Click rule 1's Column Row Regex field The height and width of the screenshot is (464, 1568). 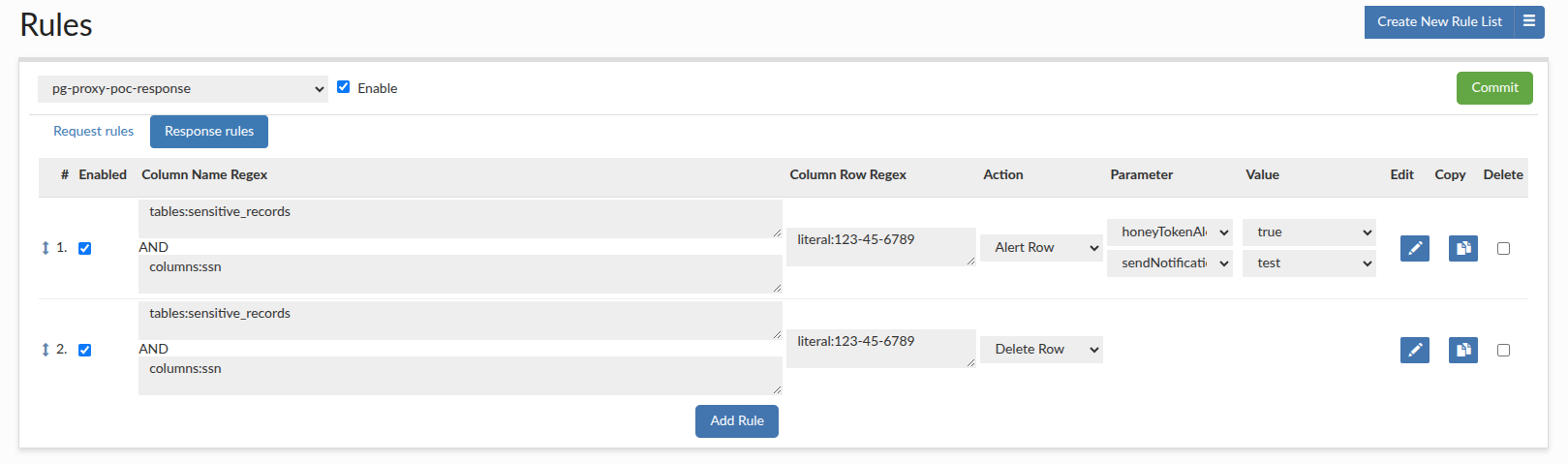pyautogui.click(x=879, y=247)
